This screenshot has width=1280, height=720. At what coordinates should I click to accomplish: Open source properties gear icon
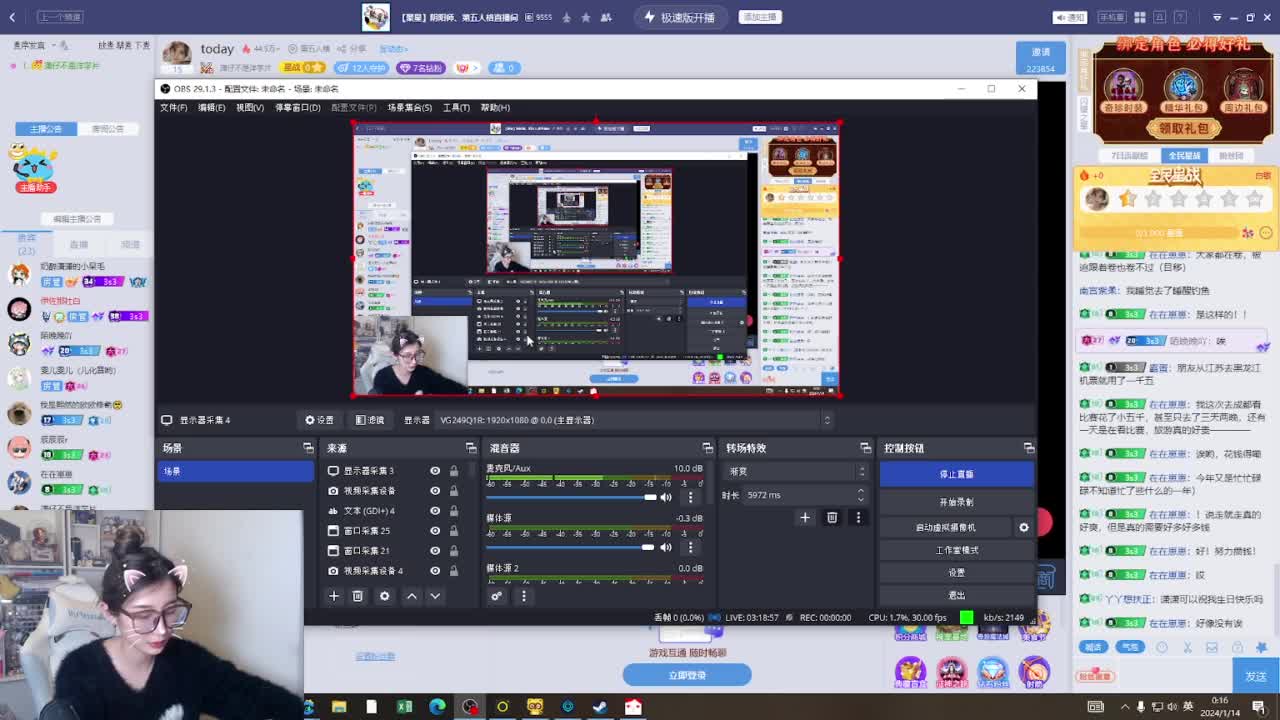384,596
